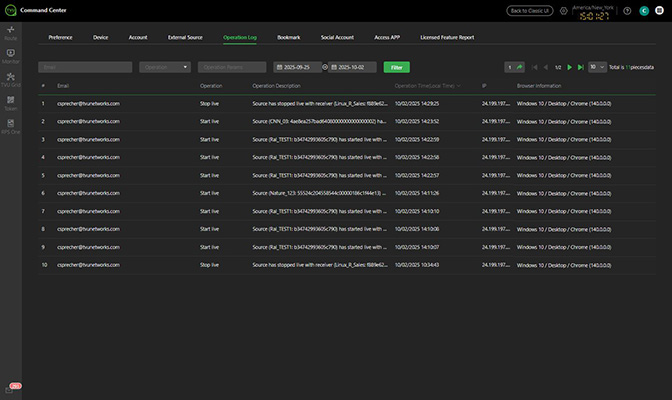This screenshot has width=672, height=400.
Task: Click the Email column header
Action: click(x=63, y=86)
